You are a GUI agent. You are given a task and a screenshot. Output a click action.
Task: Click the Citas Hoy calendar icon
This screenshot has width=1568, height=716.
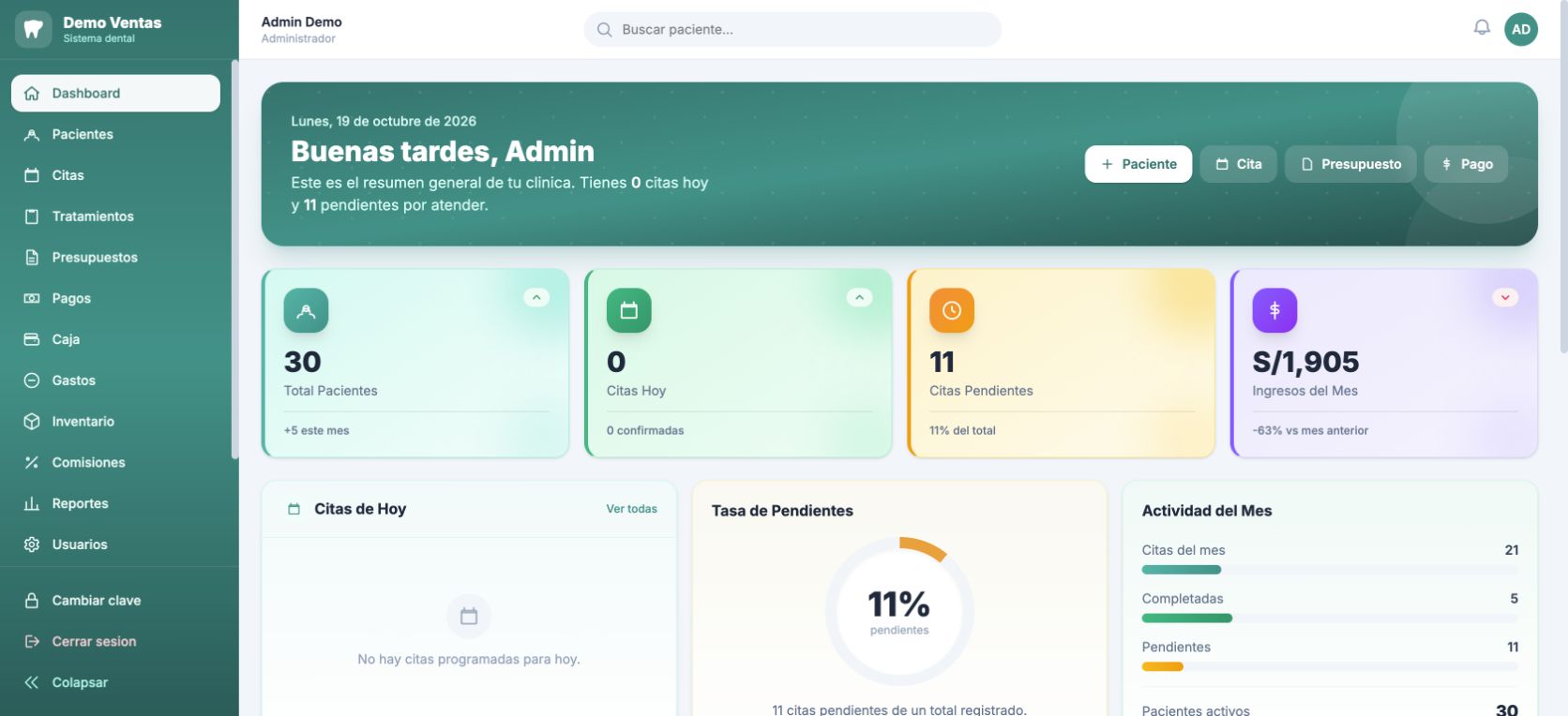(x=628, y=310)
